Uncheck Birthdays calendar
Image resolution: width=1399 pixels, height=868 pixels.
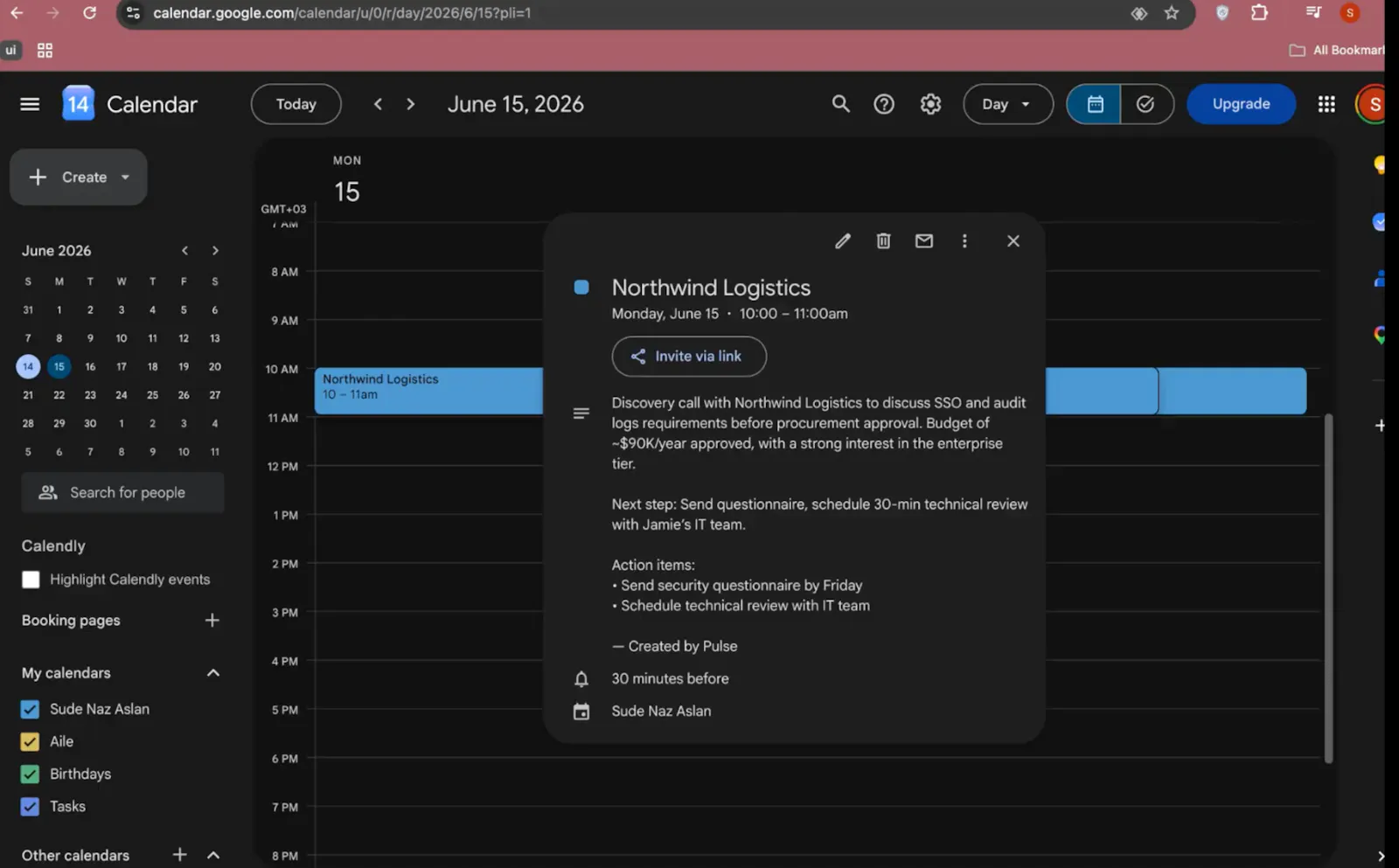pos(30,774)
